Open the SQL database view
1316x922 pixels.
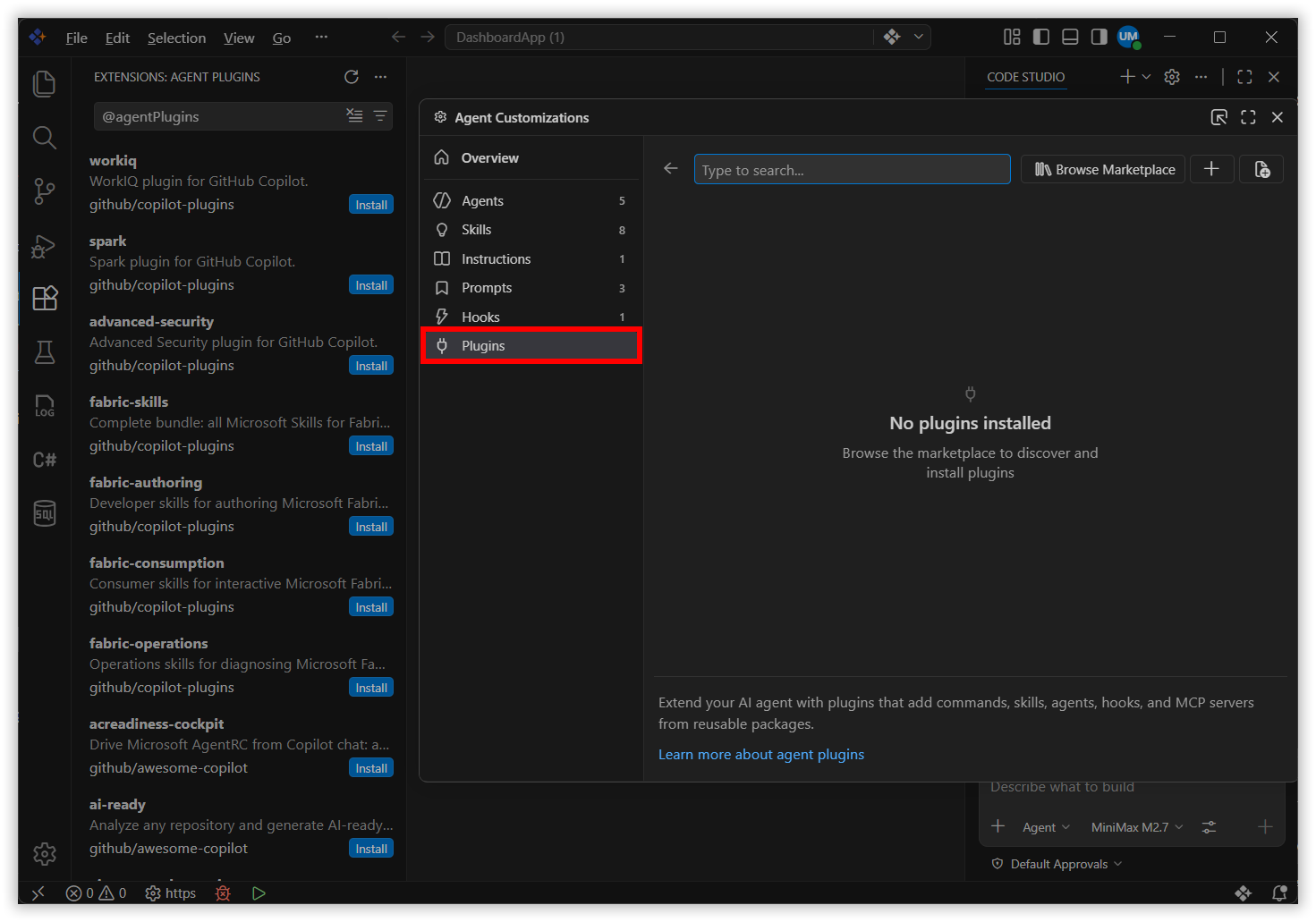[44, 513]
